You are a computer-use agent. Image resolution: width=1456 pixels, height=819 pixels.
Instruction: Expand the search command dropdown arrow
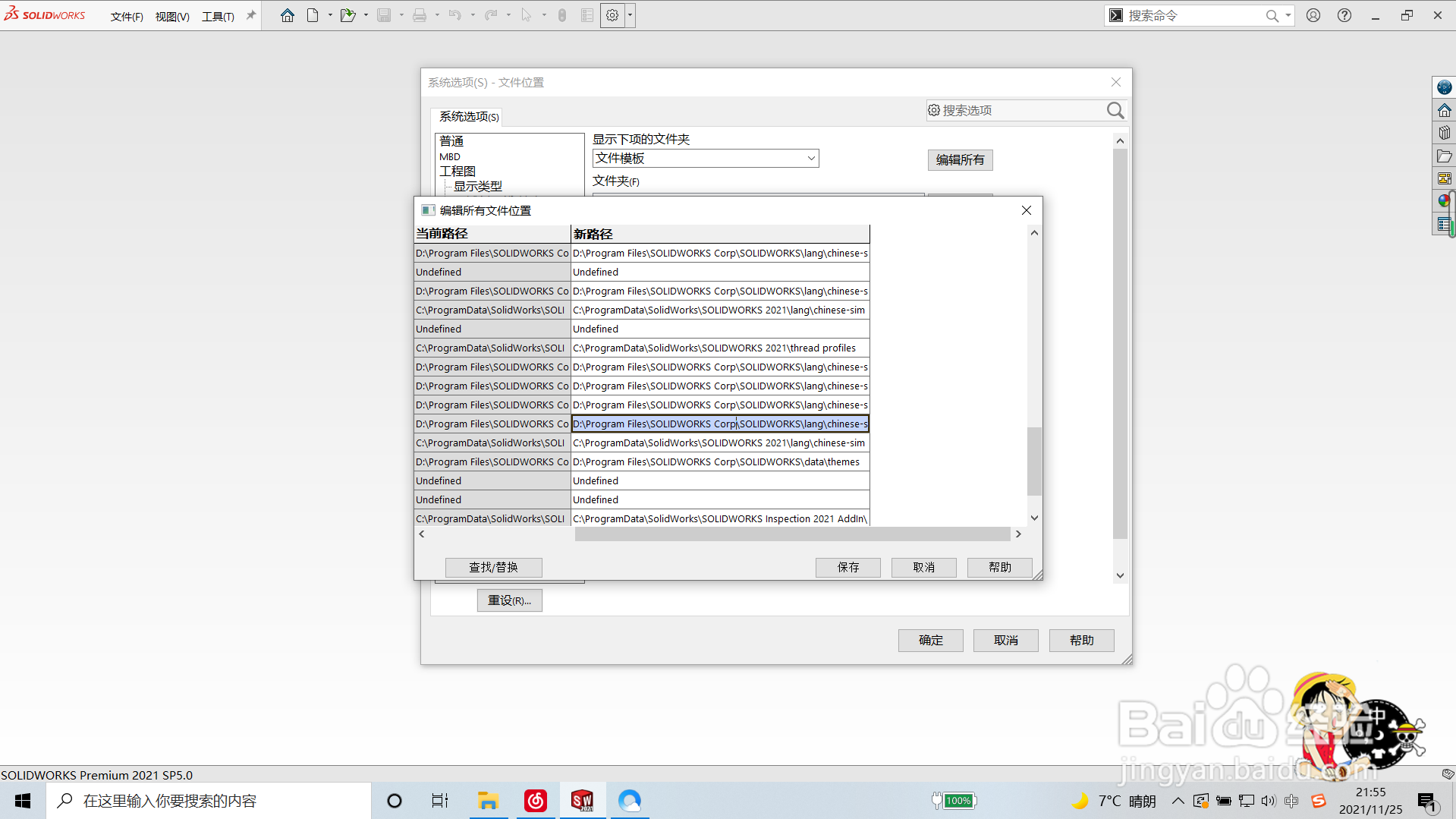pyautogui.click(x=1288, y=15)
